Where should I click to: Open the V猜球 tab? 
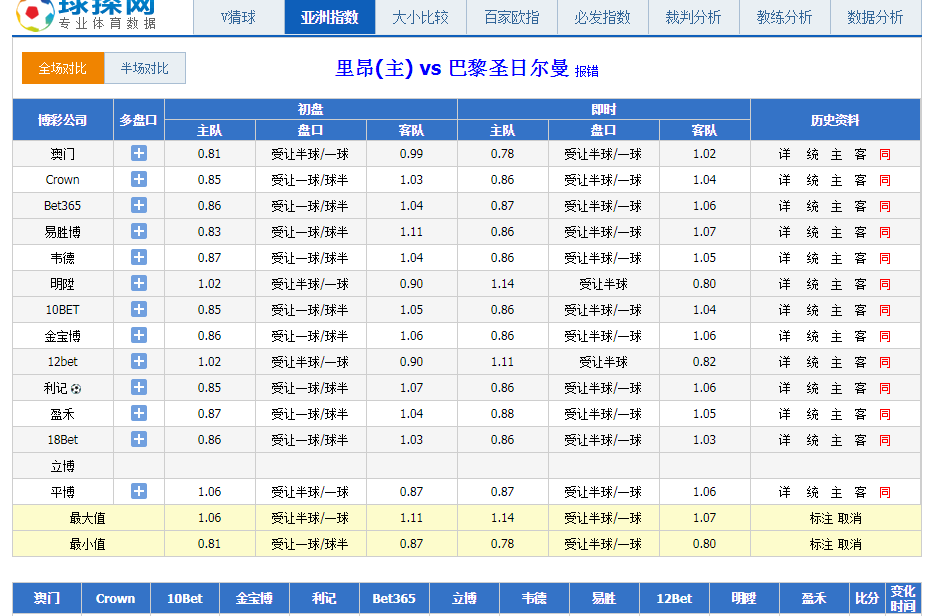click(x=239, y=17)
